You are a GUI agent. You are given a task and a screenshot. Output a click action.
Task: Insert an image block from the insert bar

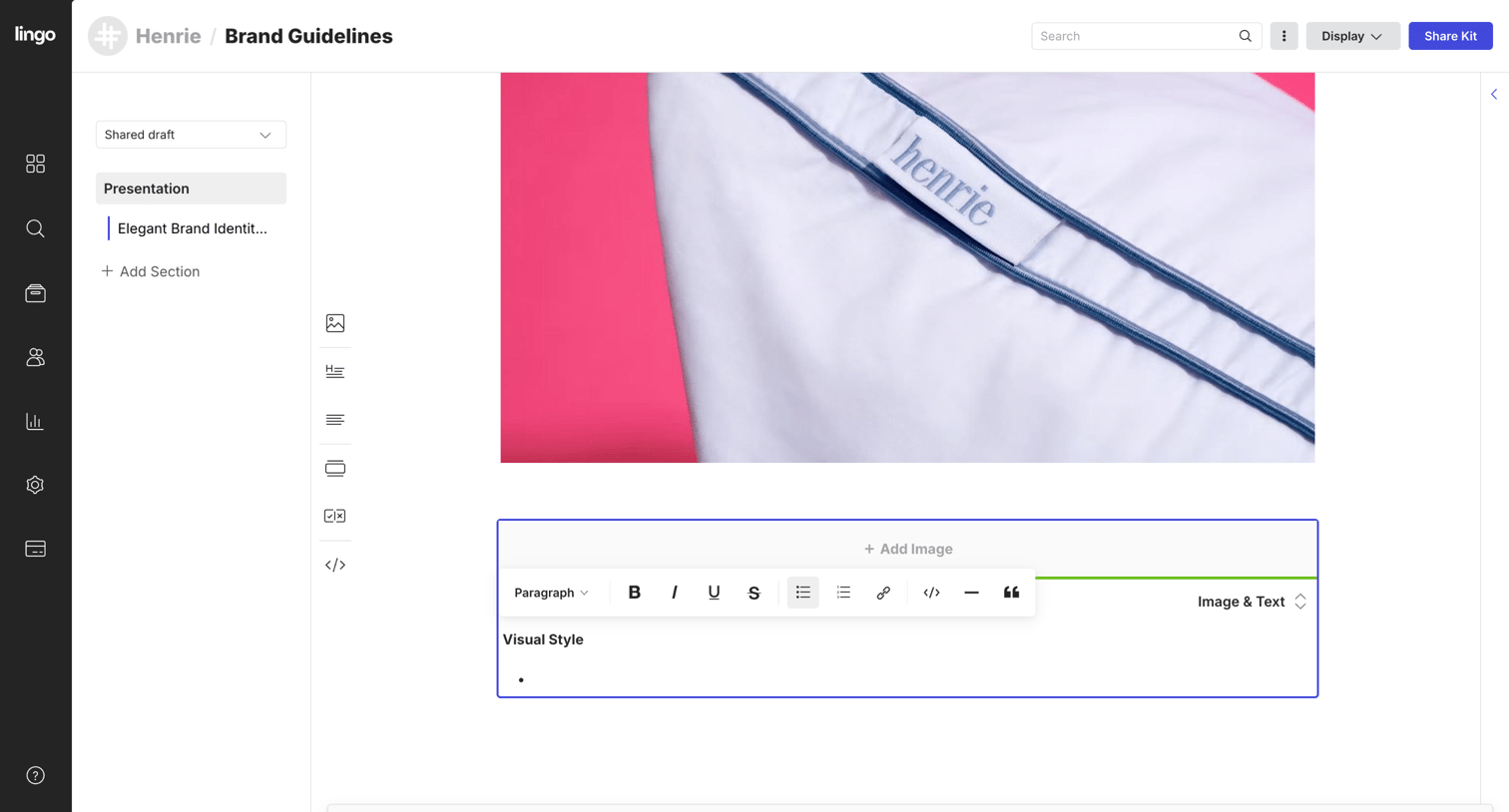pyautogui.click(x=335, y=323)
